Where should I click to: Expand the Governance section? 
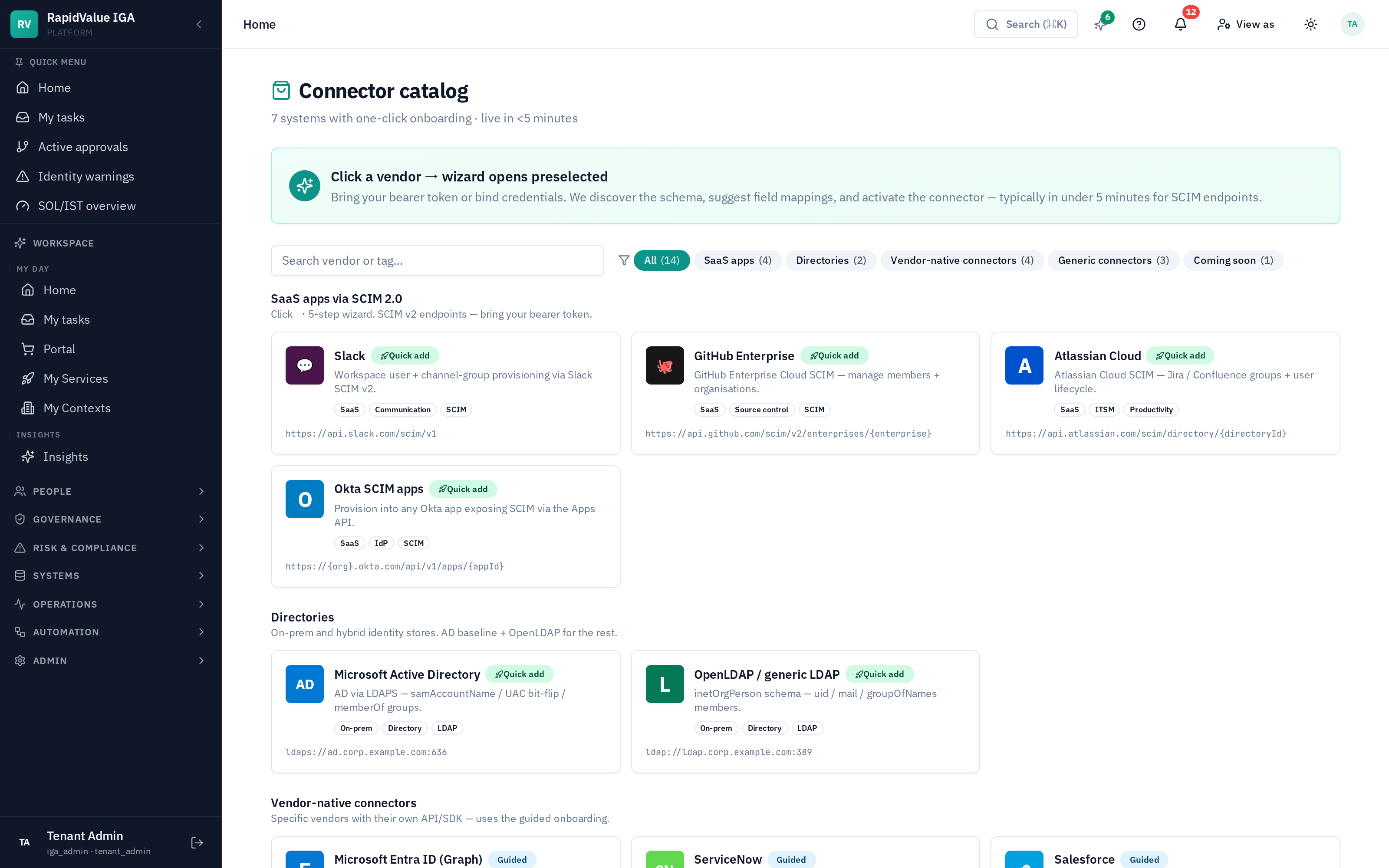(x=111, y=519)
